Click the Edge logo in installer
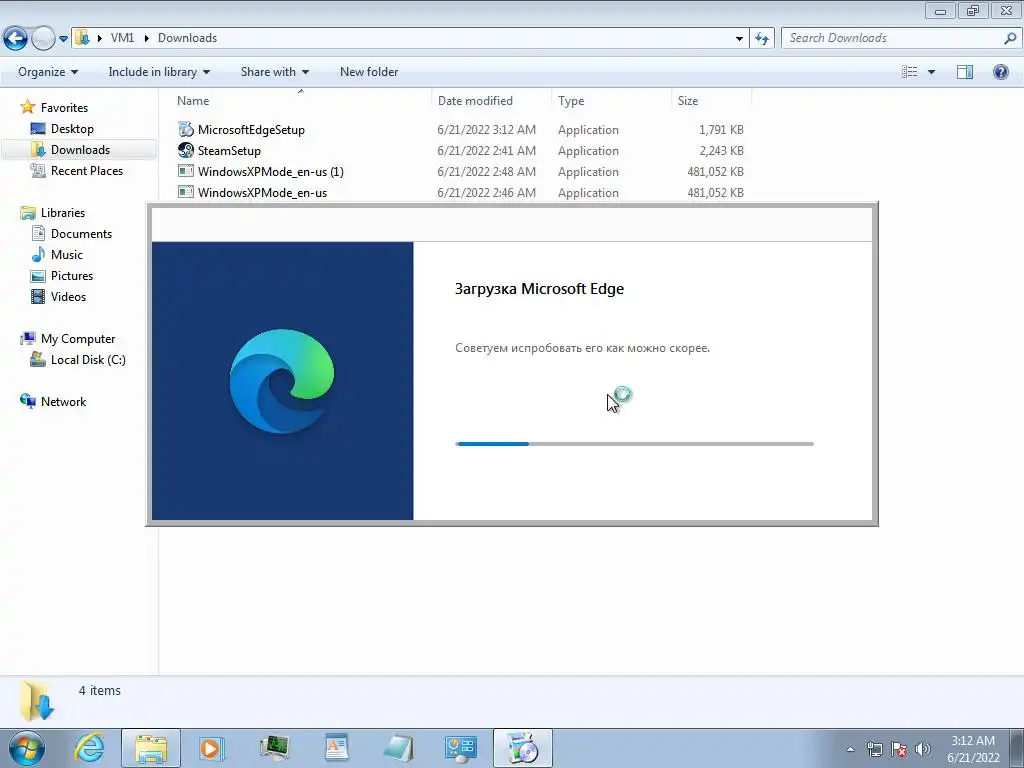Screen dimensions: 1024x768 pyautogui.click(x=282, y=381)
